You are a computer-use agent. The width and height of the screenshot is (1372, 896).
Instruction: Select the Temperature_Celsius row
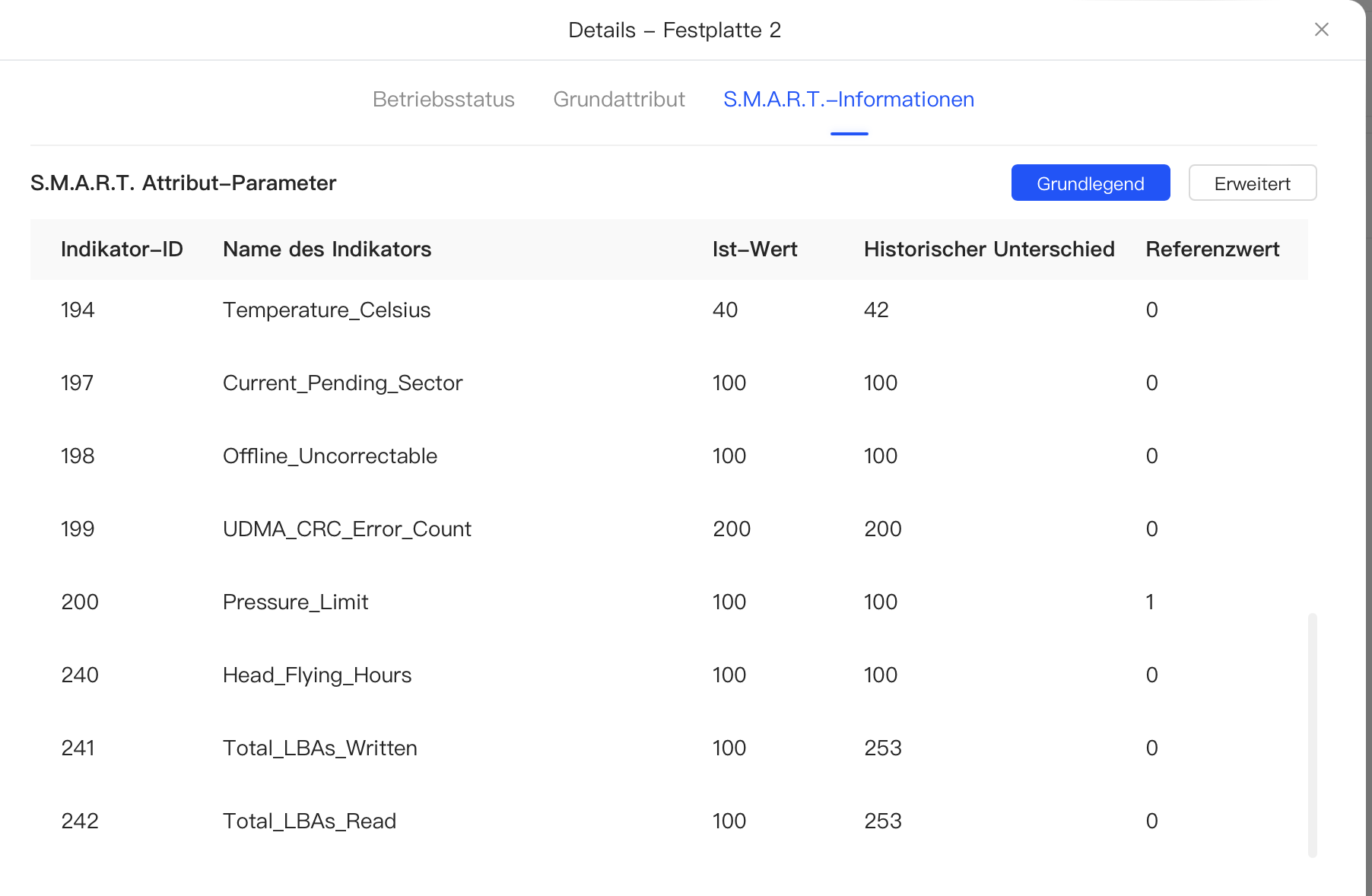tap(327, 310)
